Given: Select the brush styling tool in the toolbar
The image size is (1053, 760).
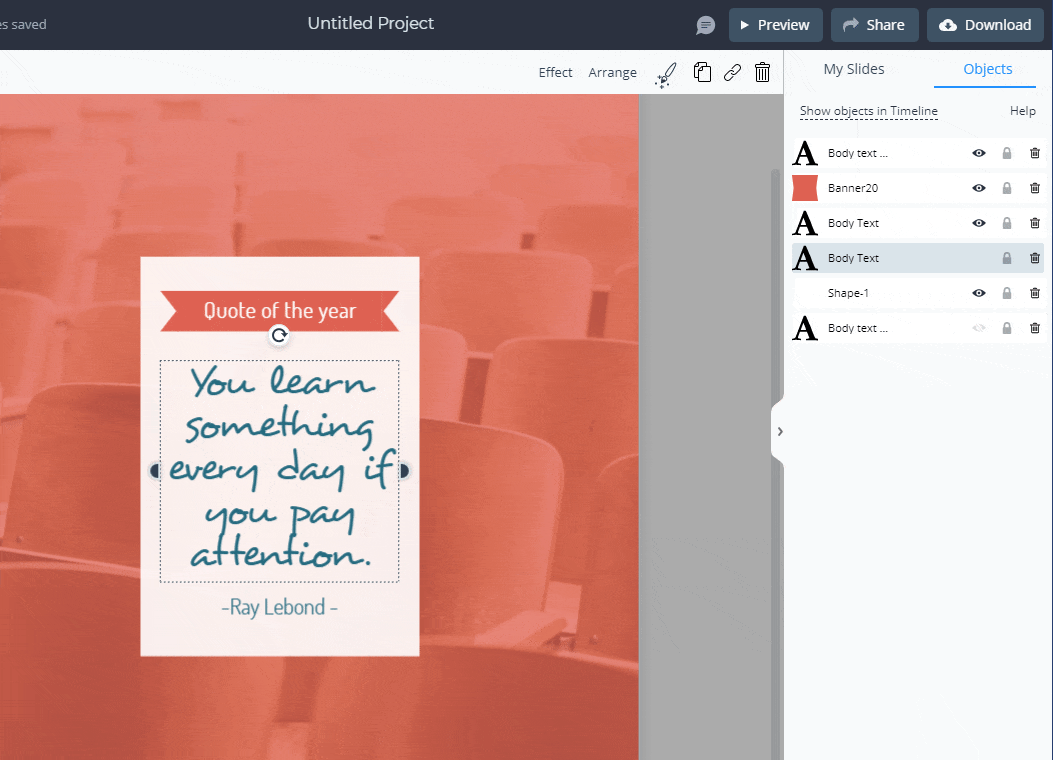Looking at the screenshot, I should (x=665, y=72).
